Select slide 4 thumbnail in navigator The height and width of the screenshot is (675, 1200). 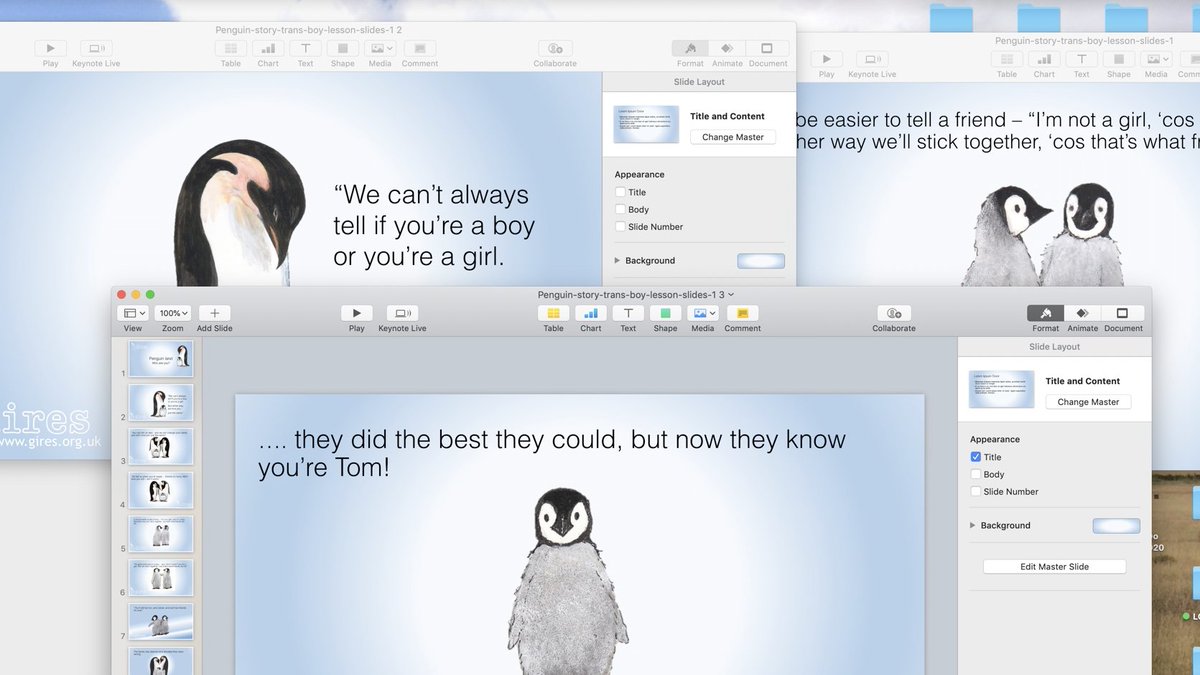coord(160,491)
